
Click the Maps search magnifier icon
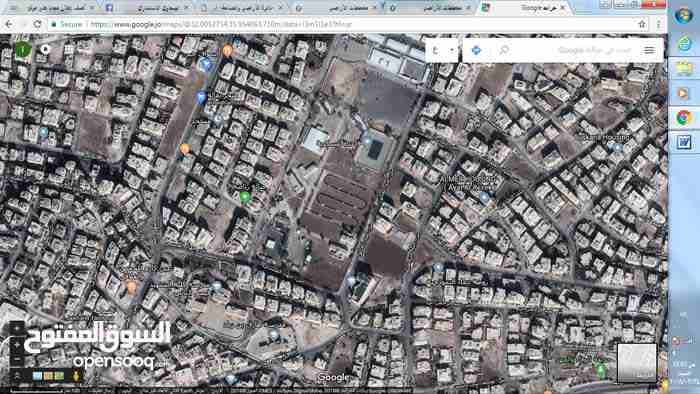pos(504,50)
